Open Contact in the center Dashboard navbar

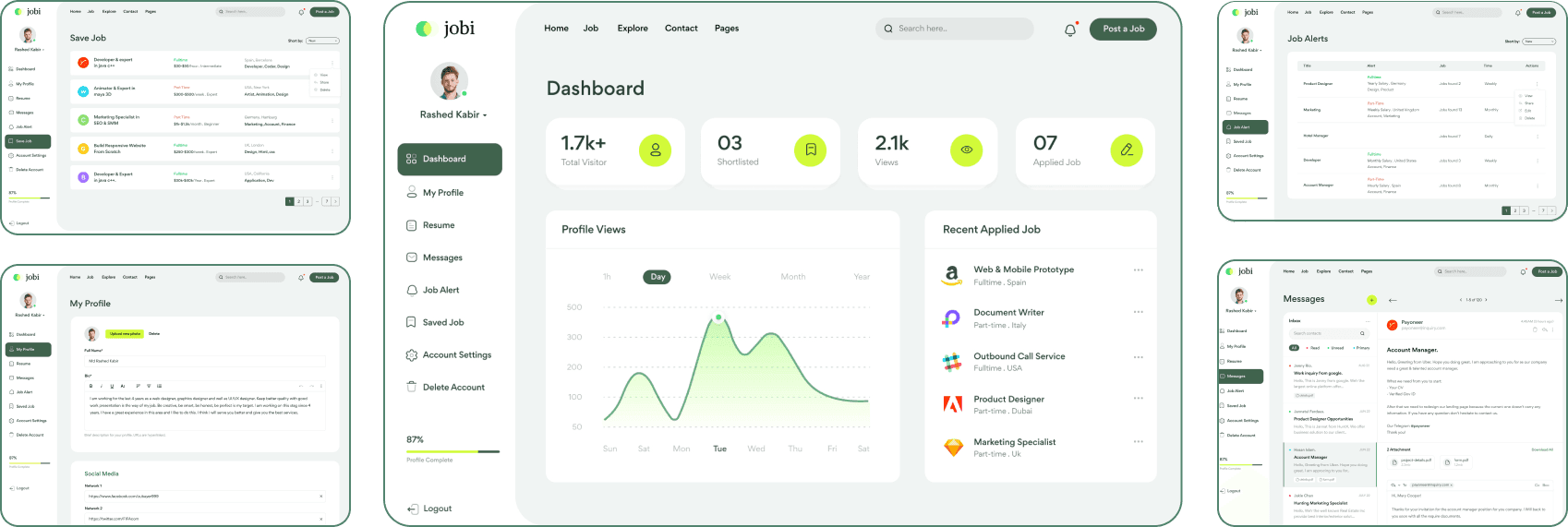tap(681, 29)
